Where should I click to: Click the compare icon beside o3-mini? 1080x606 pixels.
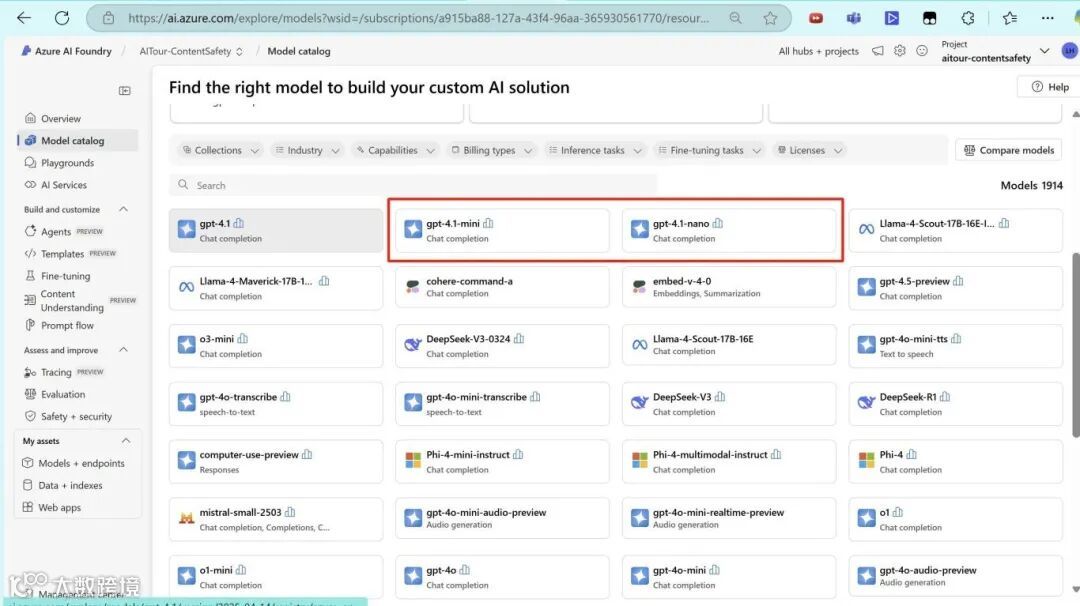[x=242, y=339]
